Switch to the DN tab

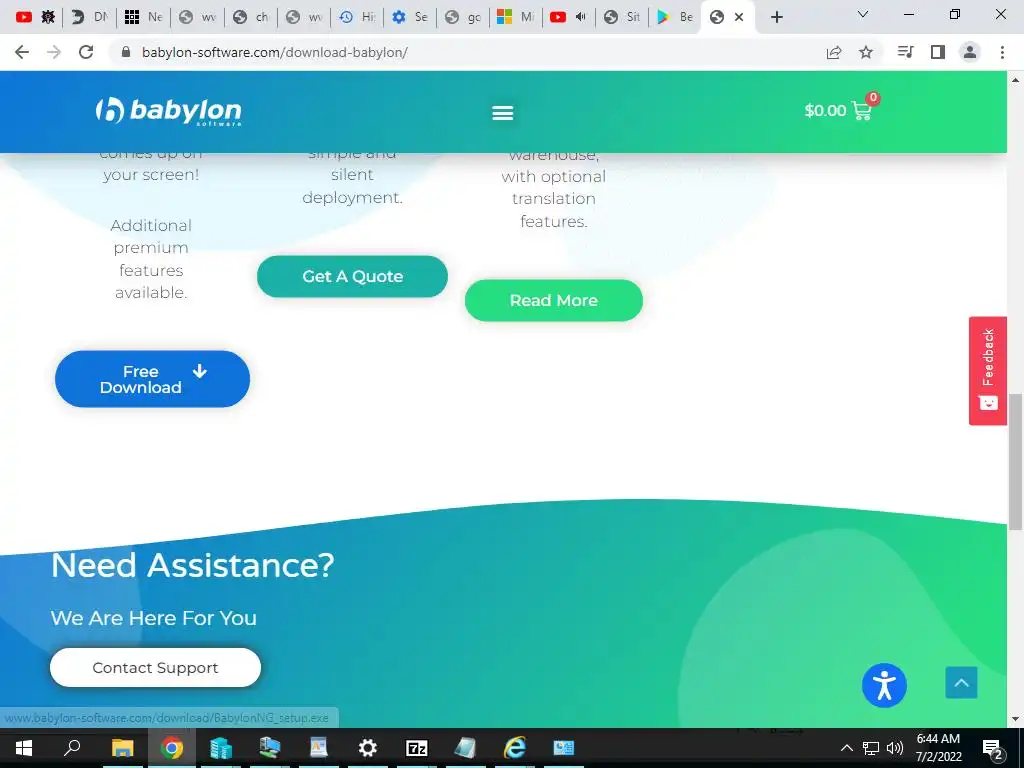pos(89,17)
